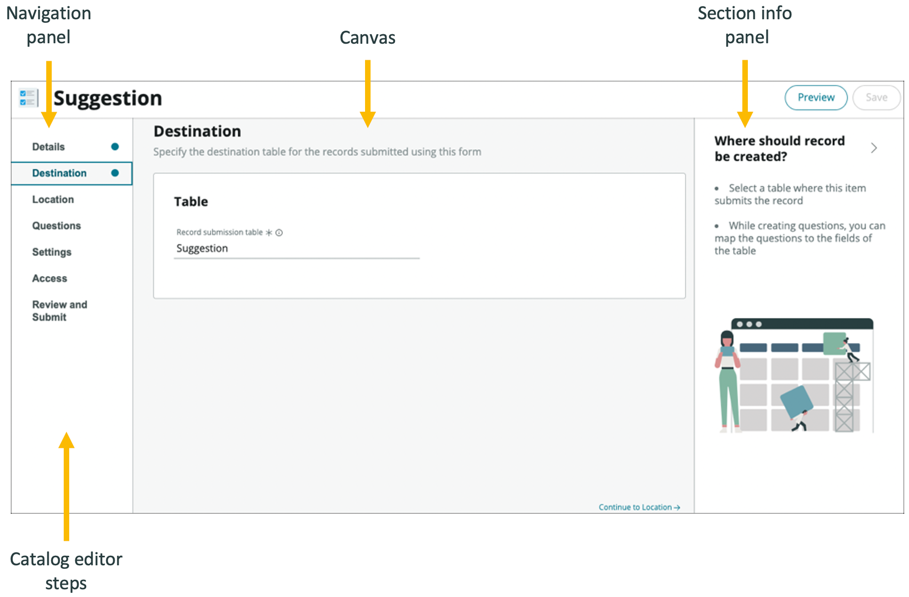Open the Review and Submit step
The height and width of the screenshot is (597, 909).
click(62, 310)
